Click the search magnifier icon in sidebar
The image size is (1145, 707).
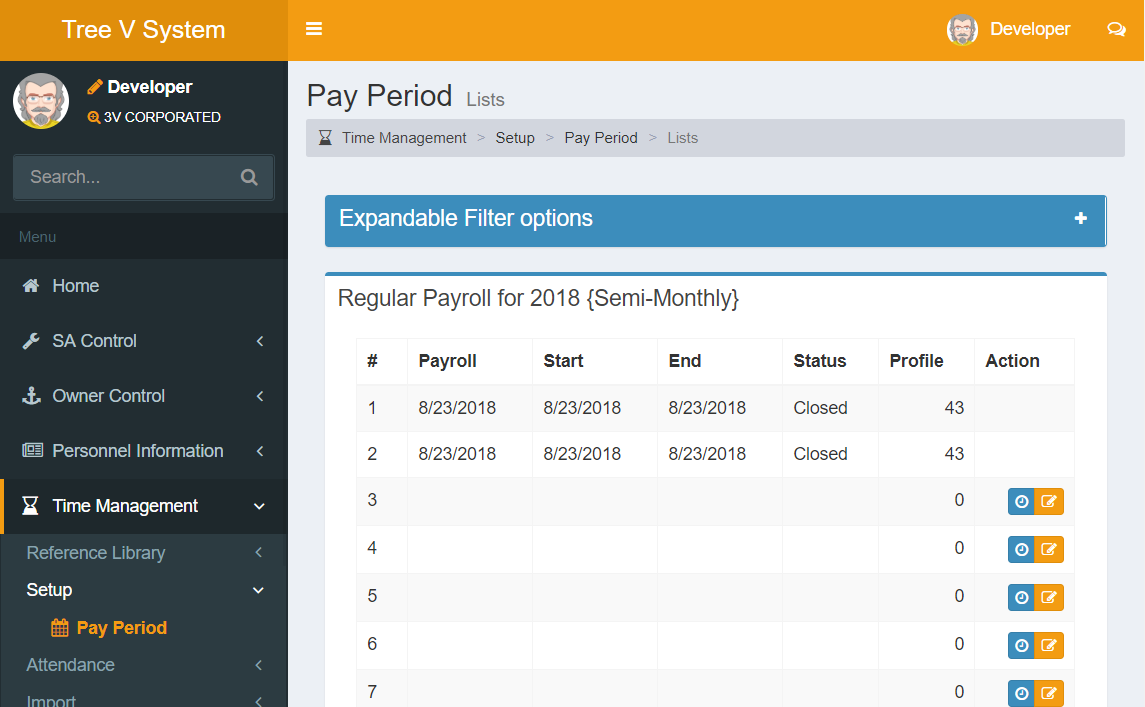tap(249, 177)
